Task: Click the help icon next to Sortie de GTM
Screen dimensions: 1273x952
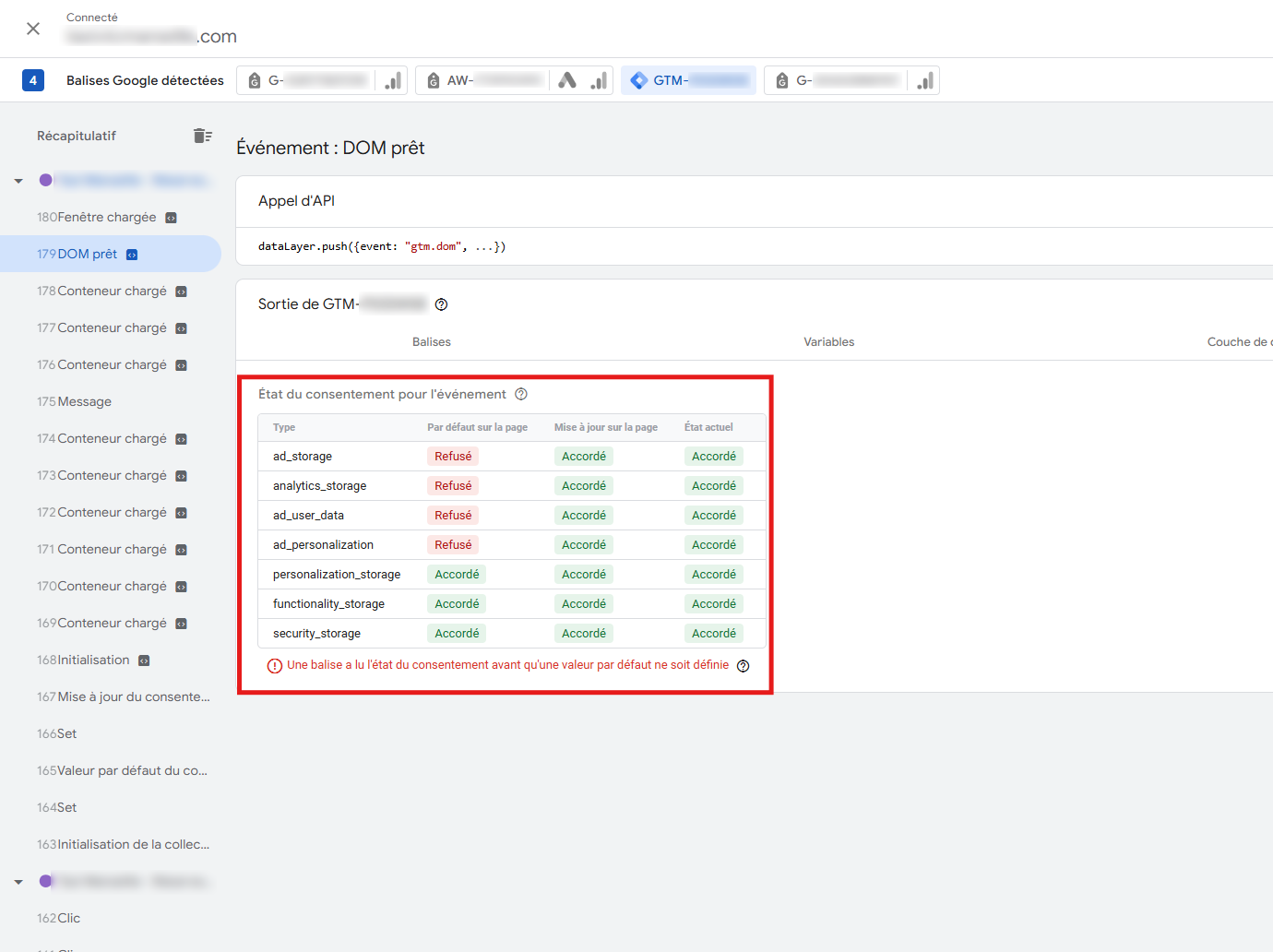Action: click(441, 304)
